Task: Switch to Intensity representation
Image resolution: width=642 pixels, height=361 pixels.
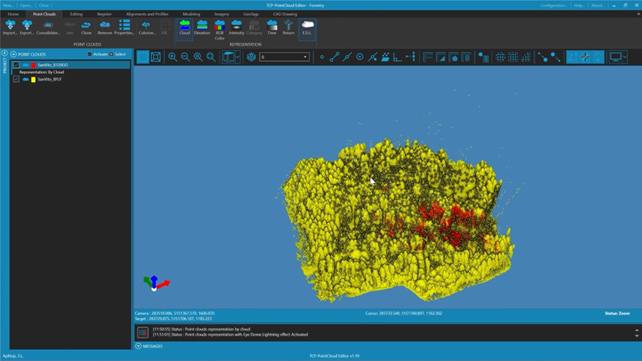Action: [236, 27]
